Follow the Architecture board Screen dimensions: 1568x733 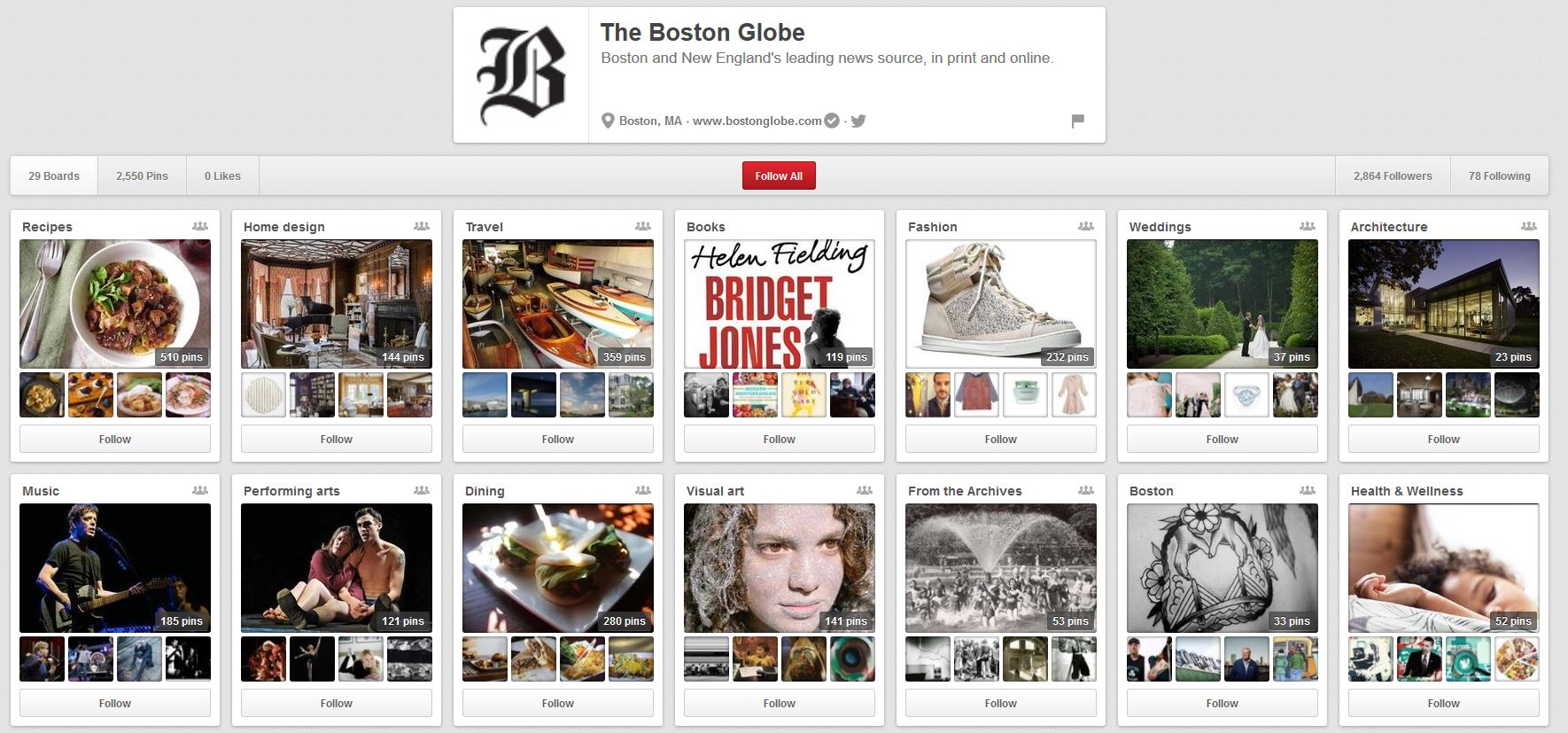[x=1444, y=439]
